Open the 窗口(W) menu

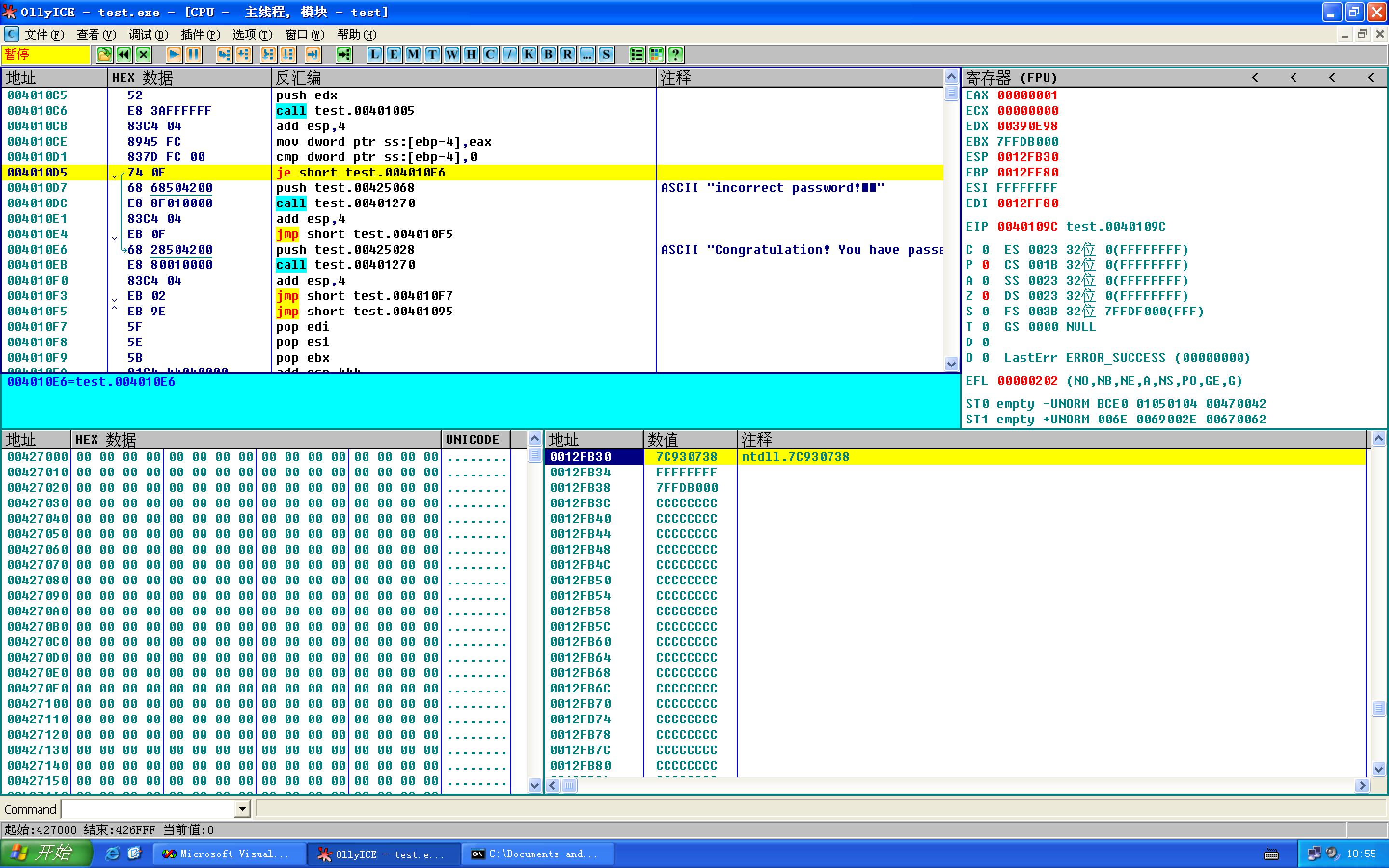[305, 34]
